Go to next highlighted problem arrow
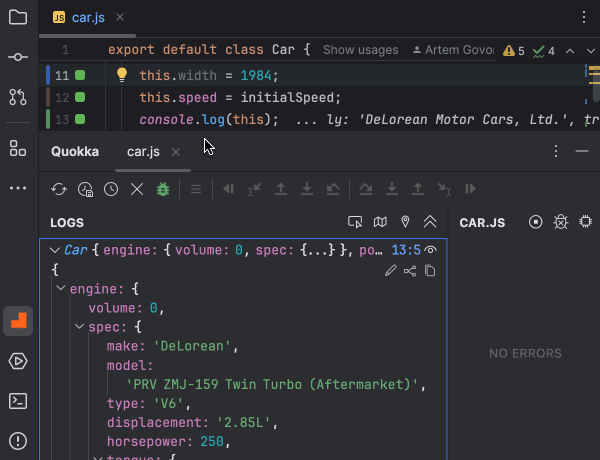600x460 pixels. [x=591, y=51]
